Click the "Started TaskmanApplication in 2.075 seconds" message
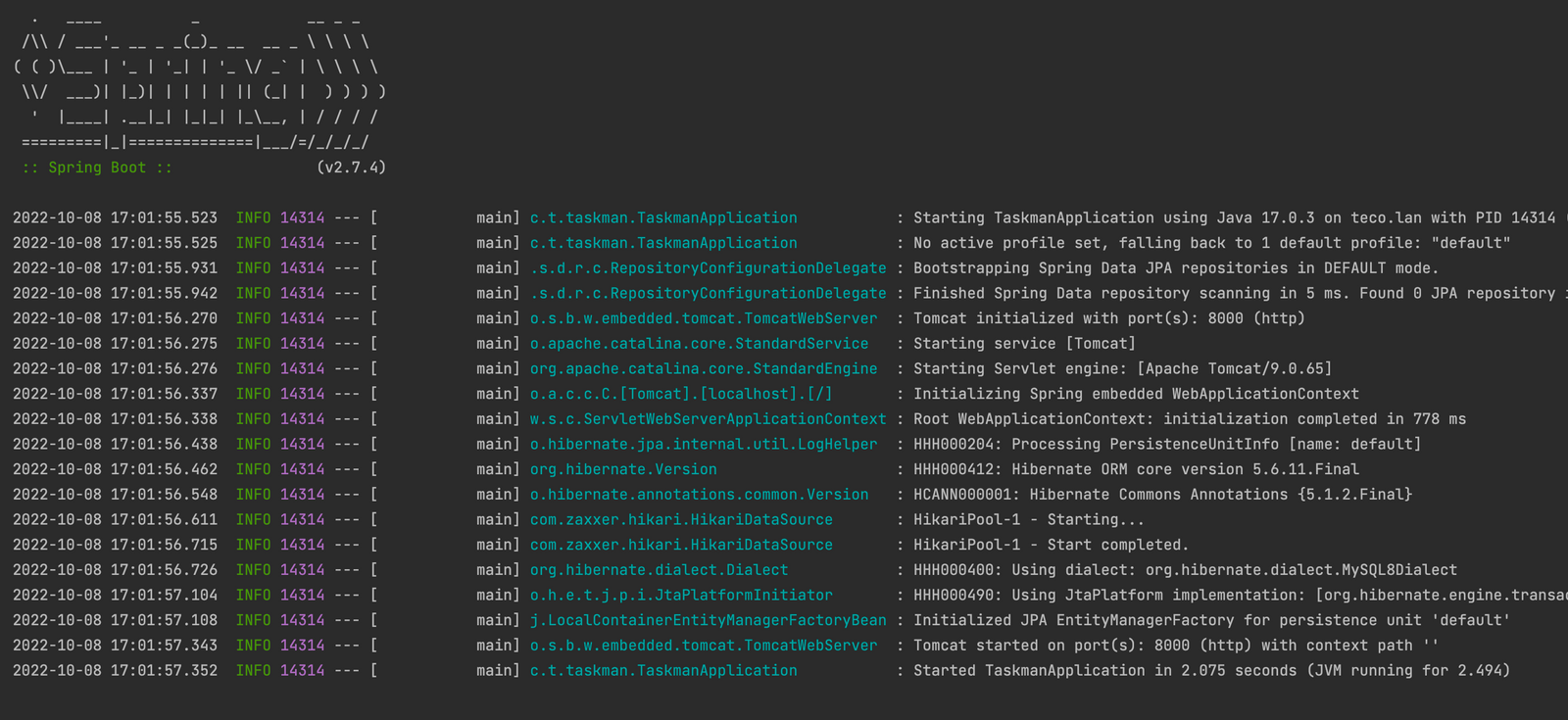 pyautogui.click(x=1211, y=670)
